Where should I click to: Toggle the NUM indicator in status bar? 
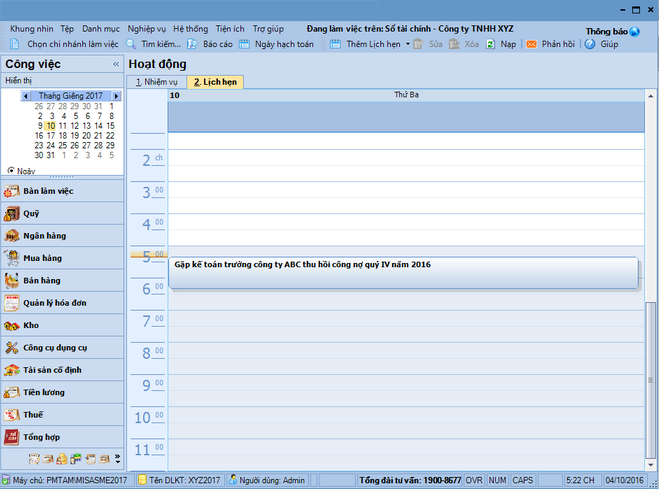pyautogui.click(x=497, y=480)
